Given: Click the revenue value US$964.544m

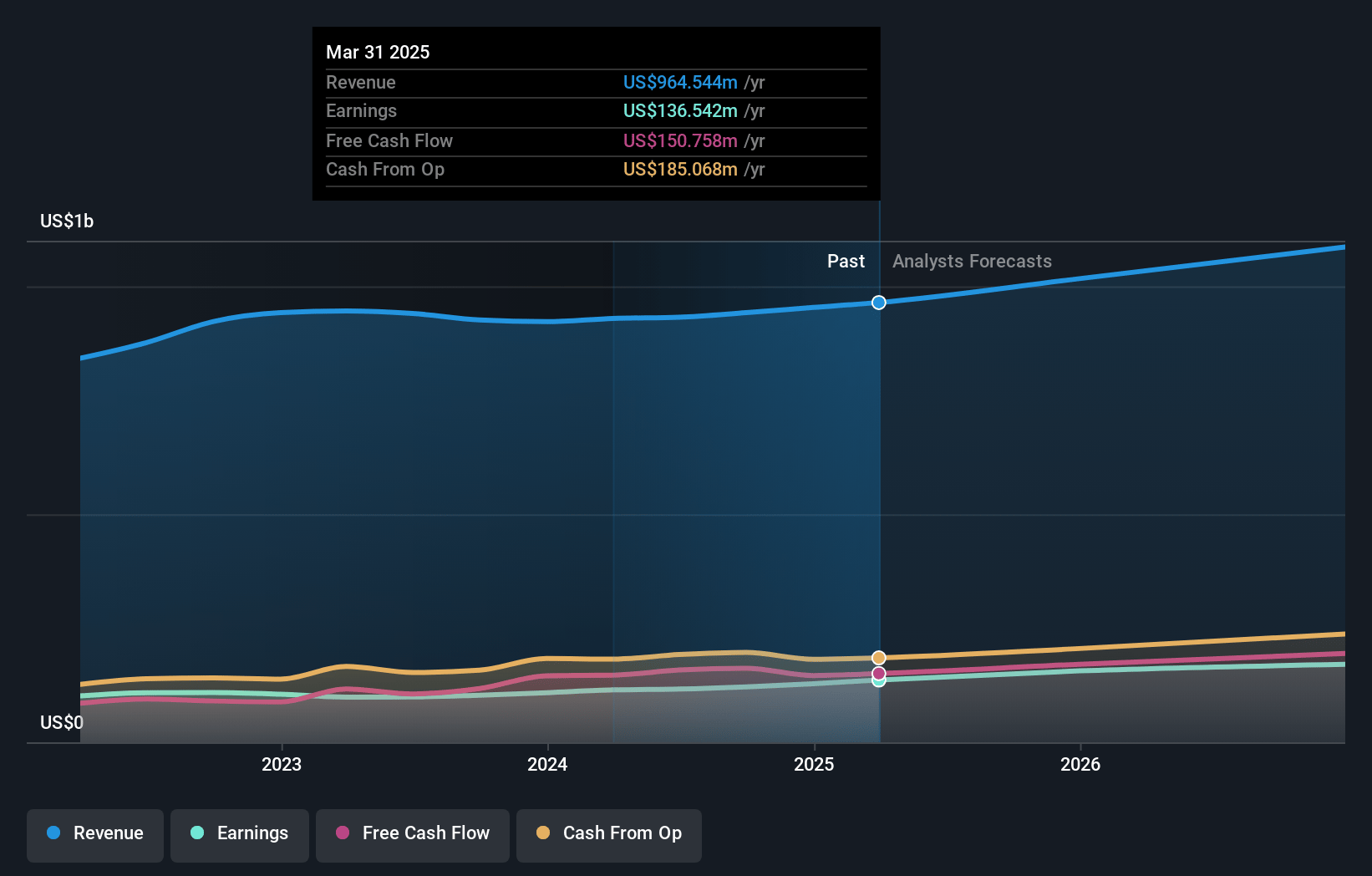Looking at the screenshot, I should [680, 82].
